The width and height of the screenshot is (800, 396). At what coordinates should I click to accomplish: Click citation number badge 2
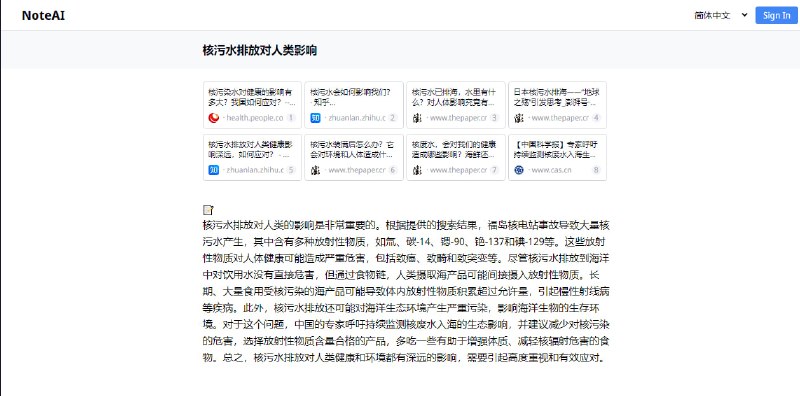(392, 118)
